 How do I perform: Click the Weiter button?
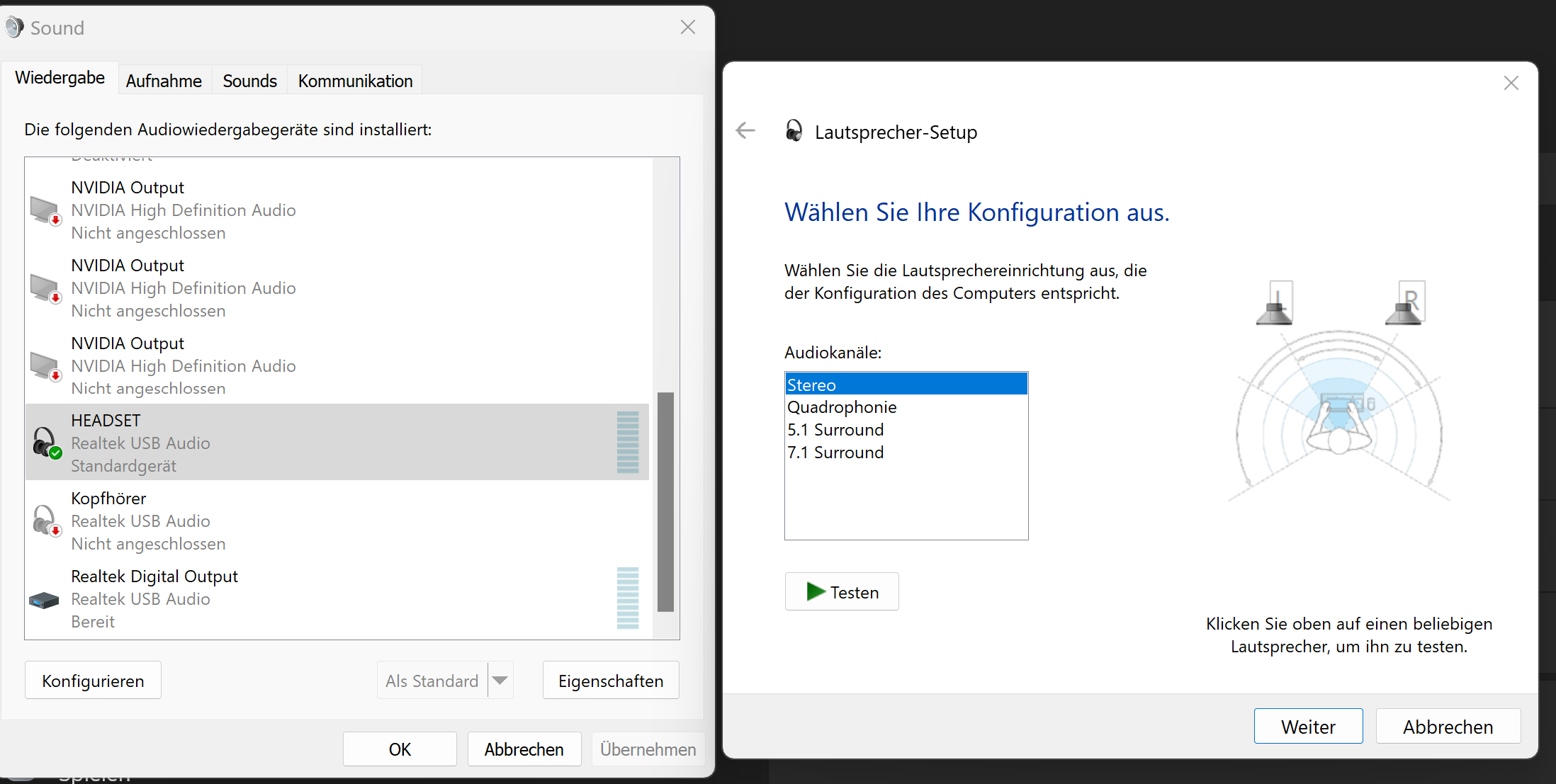1307,727
